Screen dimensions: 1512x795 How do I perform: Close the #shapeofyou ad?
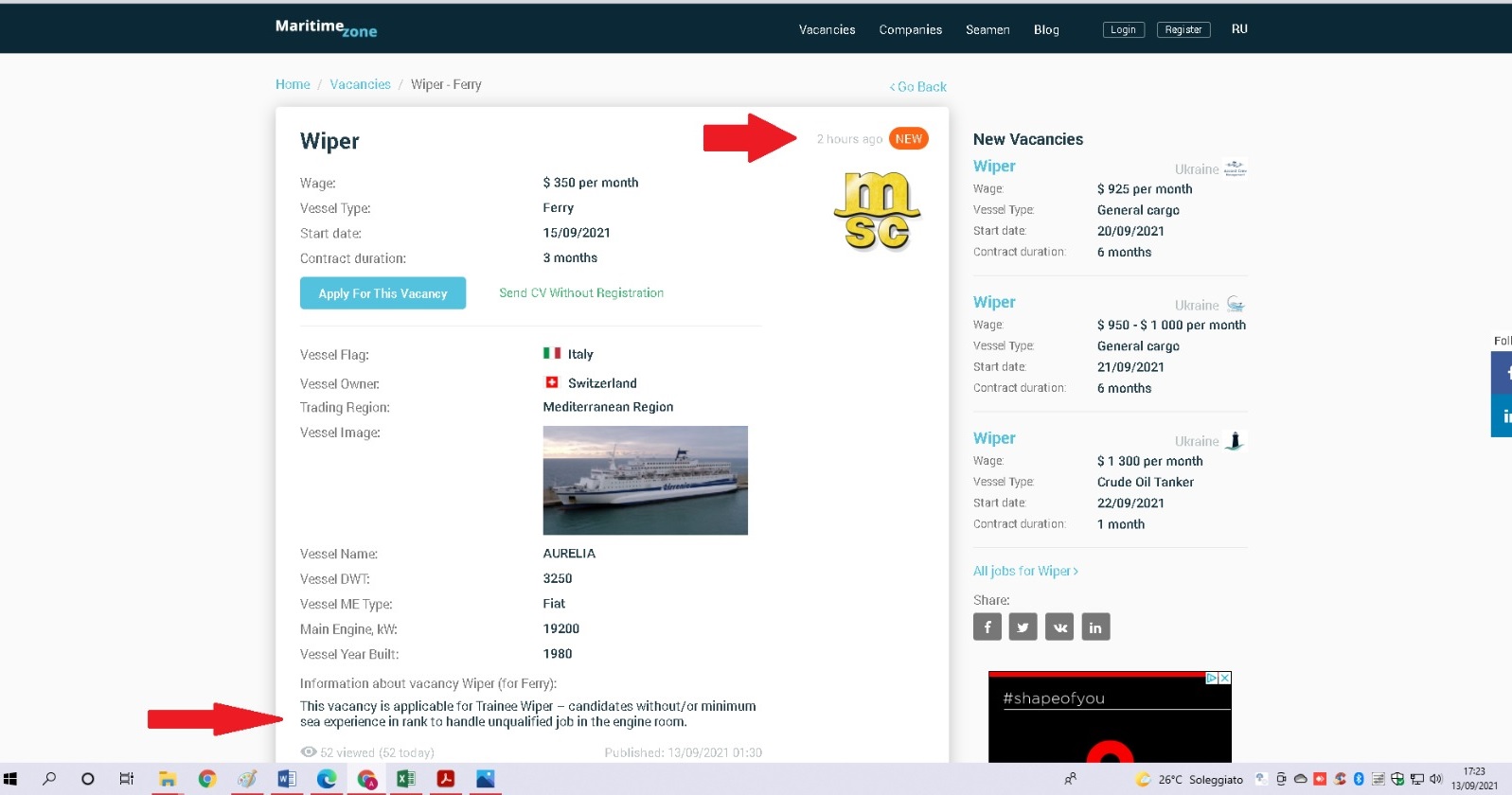tap(1224, 678)
